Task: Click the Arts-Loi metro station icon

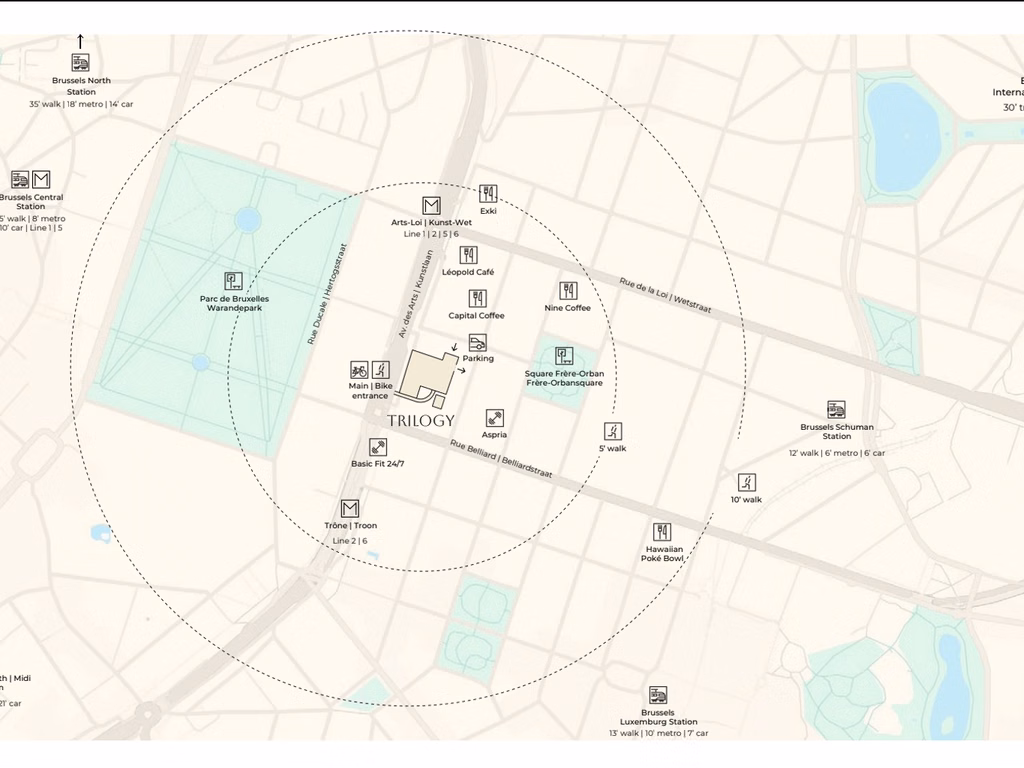Action: pos(431,206)
